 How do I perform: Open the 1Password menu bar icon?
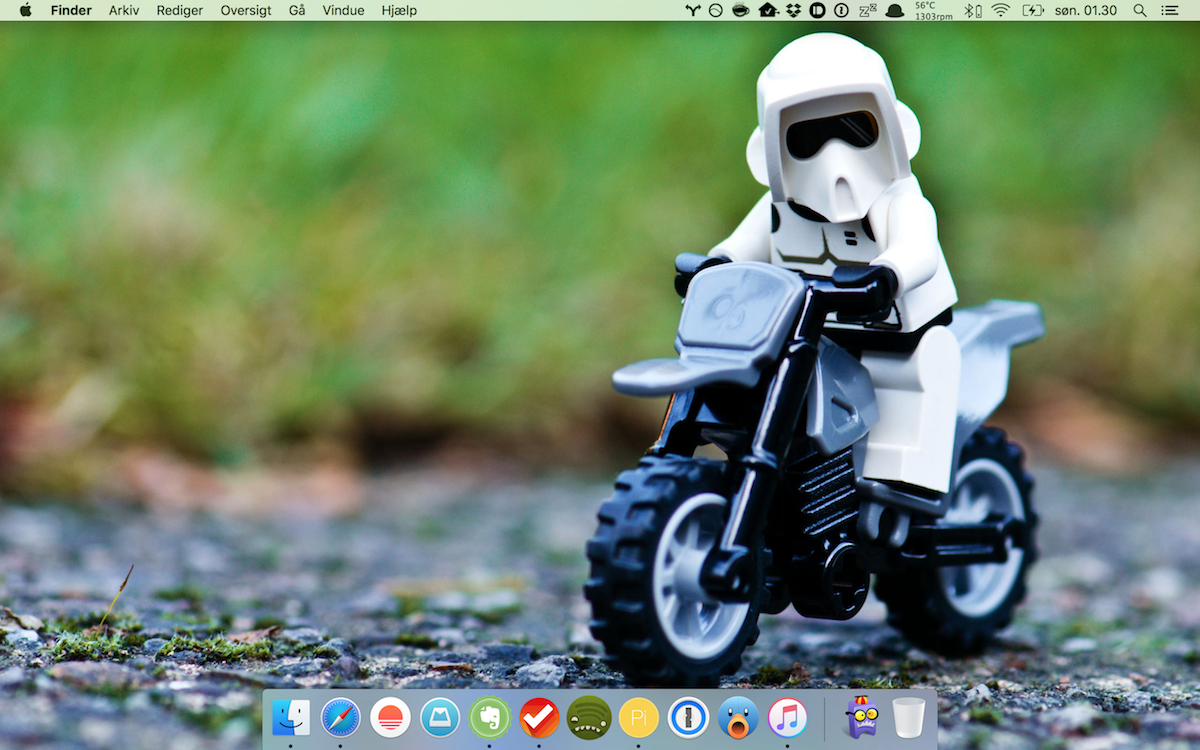coord(842,10)
